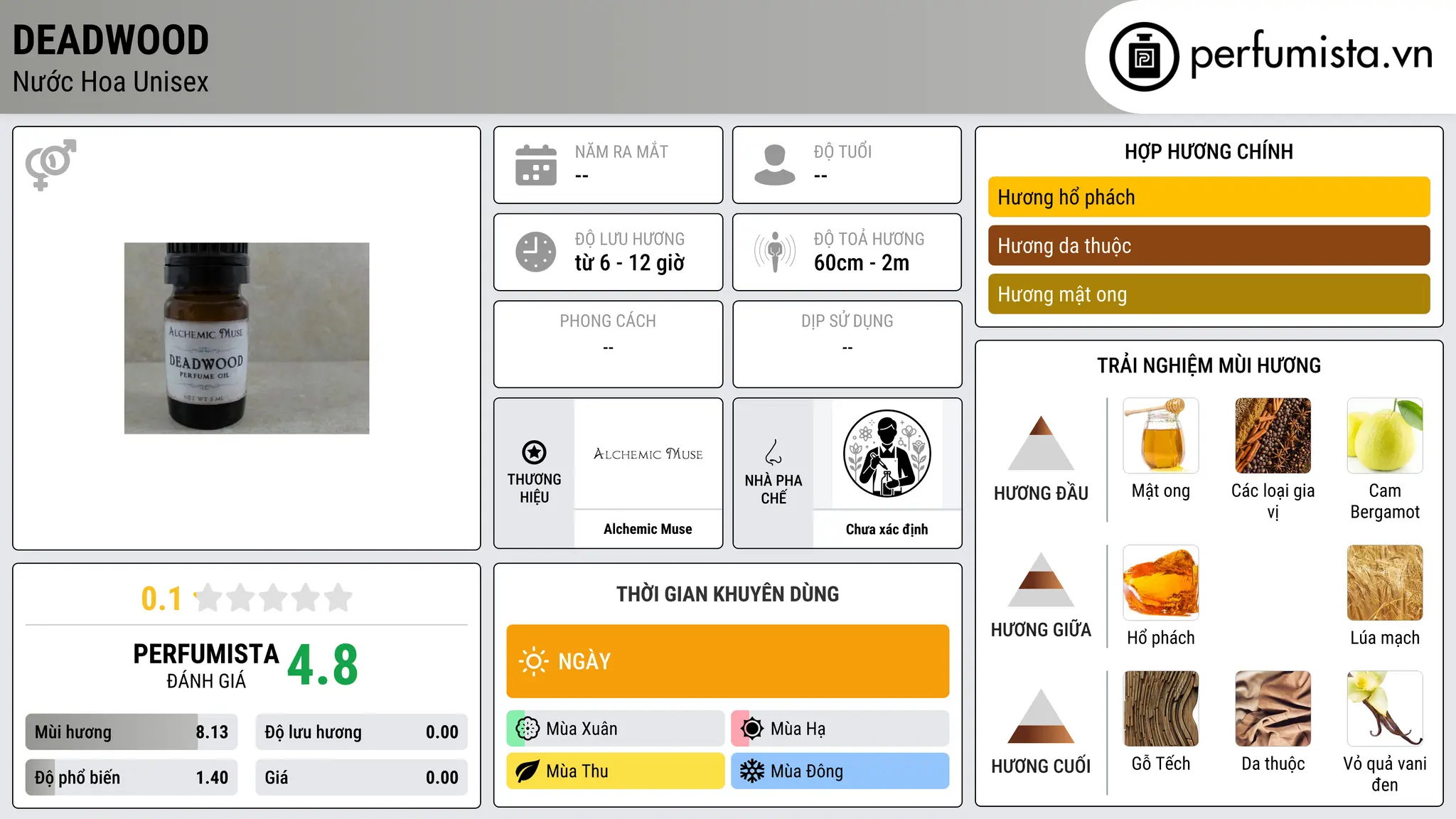Click the 0.1 user rating number
This screenshot has height=819, width=1456.
click(161, 599)
